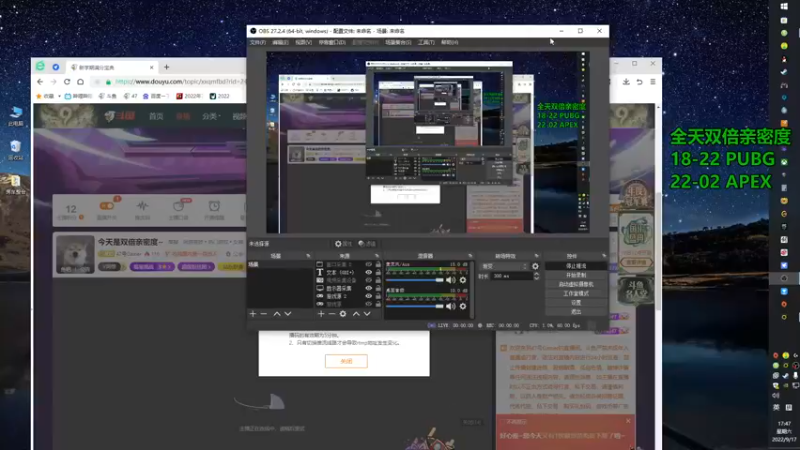Open the 工具(T) menu in OBS
Image resolution: width=800 pixels, height=450 pixels.
426,42
